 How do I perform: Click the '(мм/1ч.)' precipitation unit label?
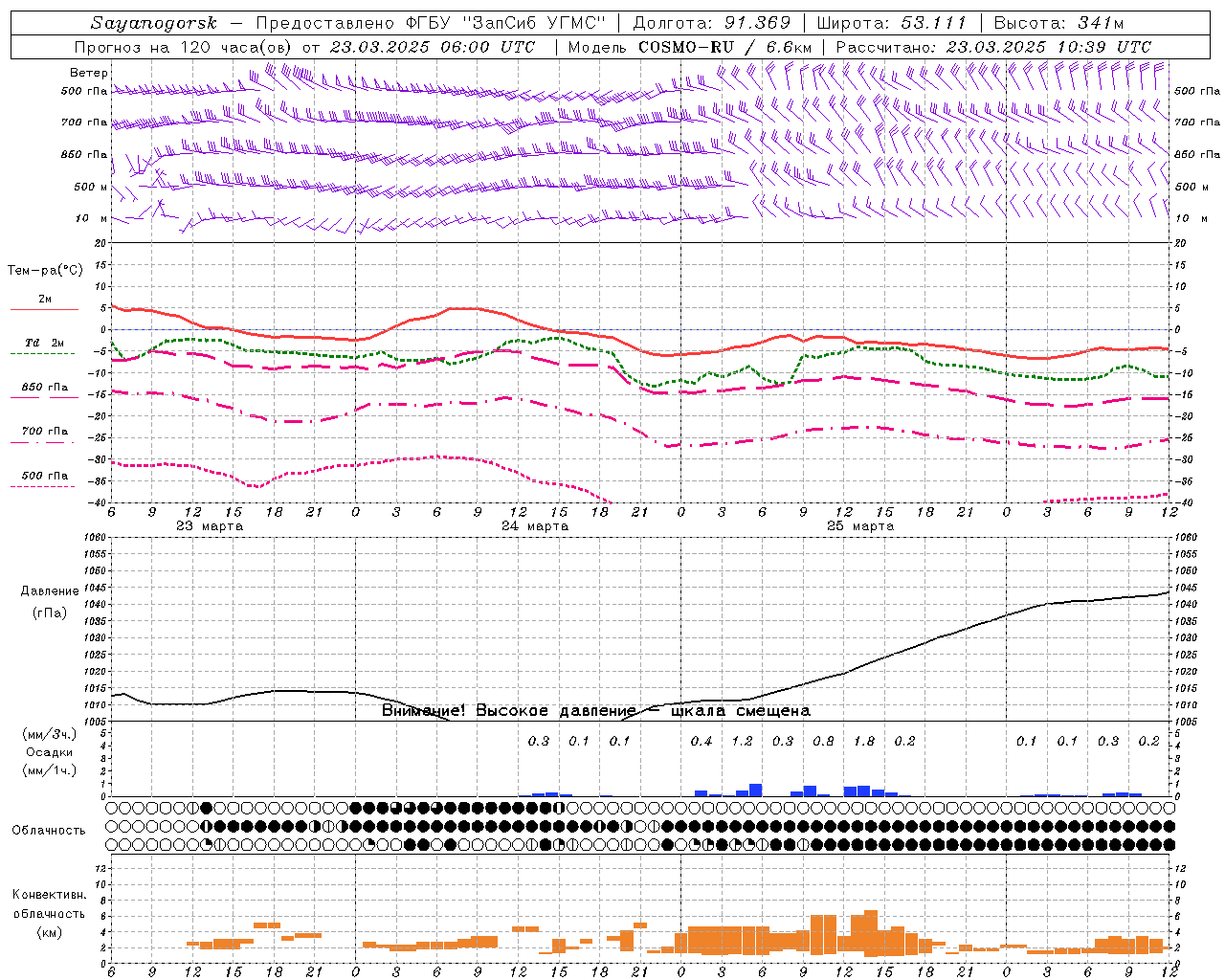49,770
